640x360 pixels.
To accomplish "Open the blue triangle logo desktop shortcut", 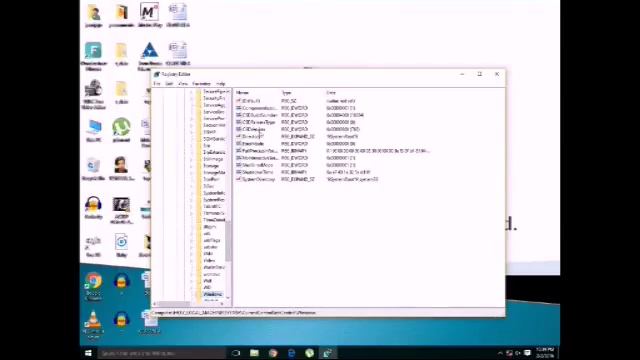I will [149, 56].
